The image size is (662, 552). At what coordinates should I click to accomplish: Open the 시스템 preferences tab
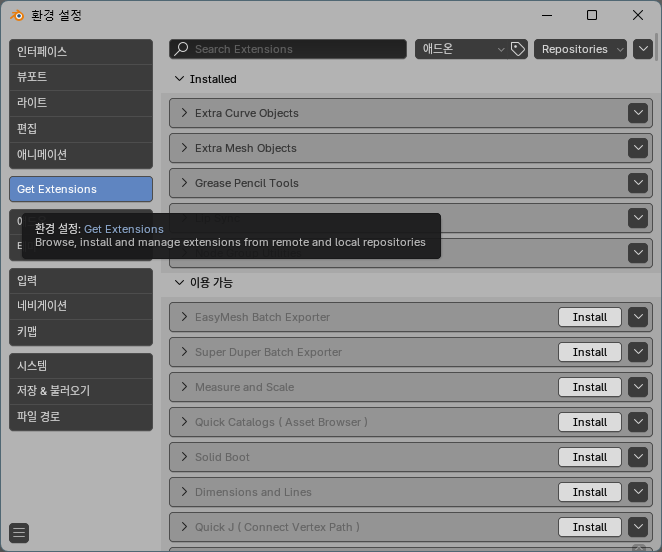pos(81,366)
